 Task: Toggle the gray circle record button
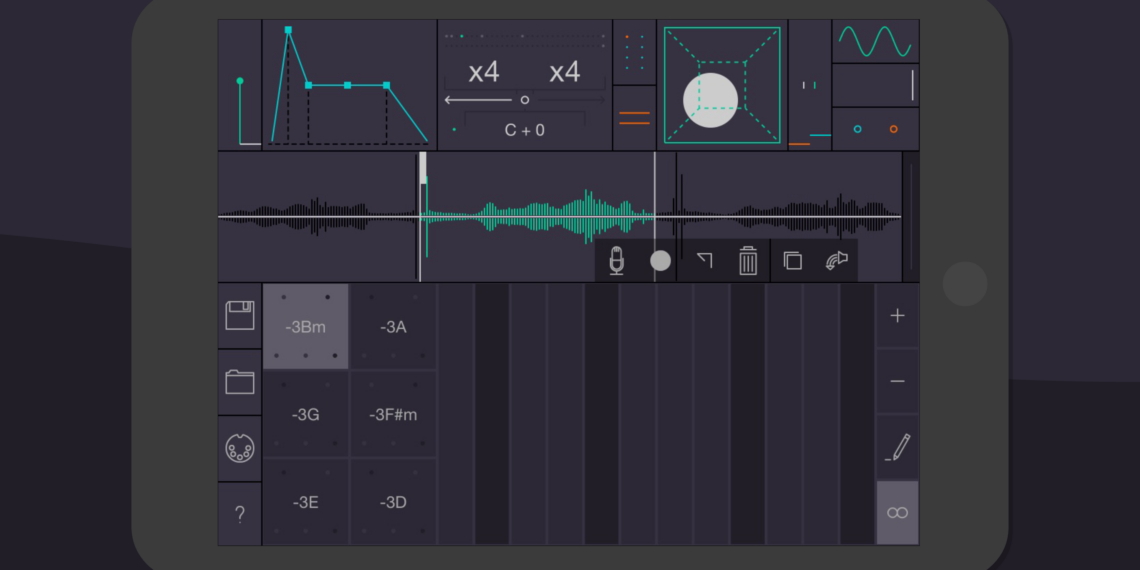click(660, 261)
